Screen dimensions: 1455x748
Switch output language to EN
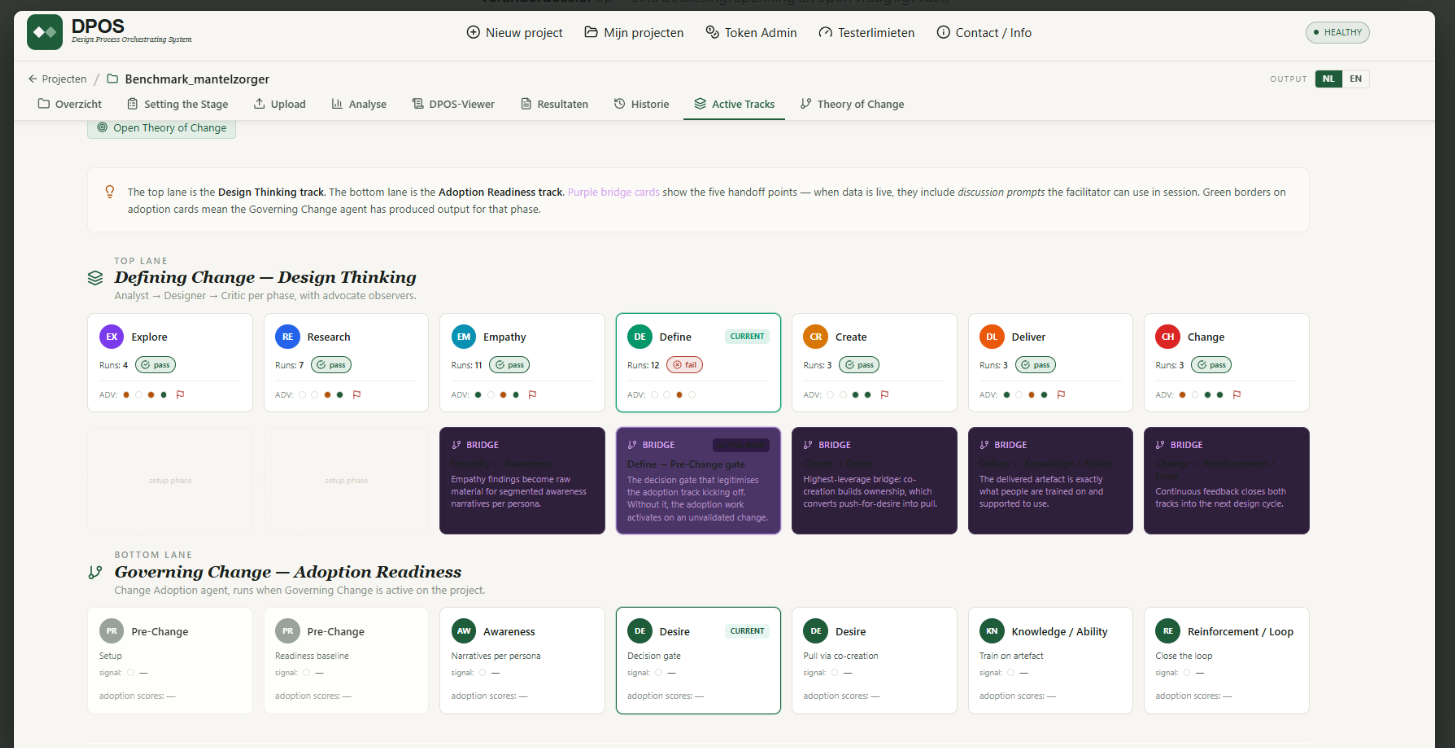[1355, 79]
